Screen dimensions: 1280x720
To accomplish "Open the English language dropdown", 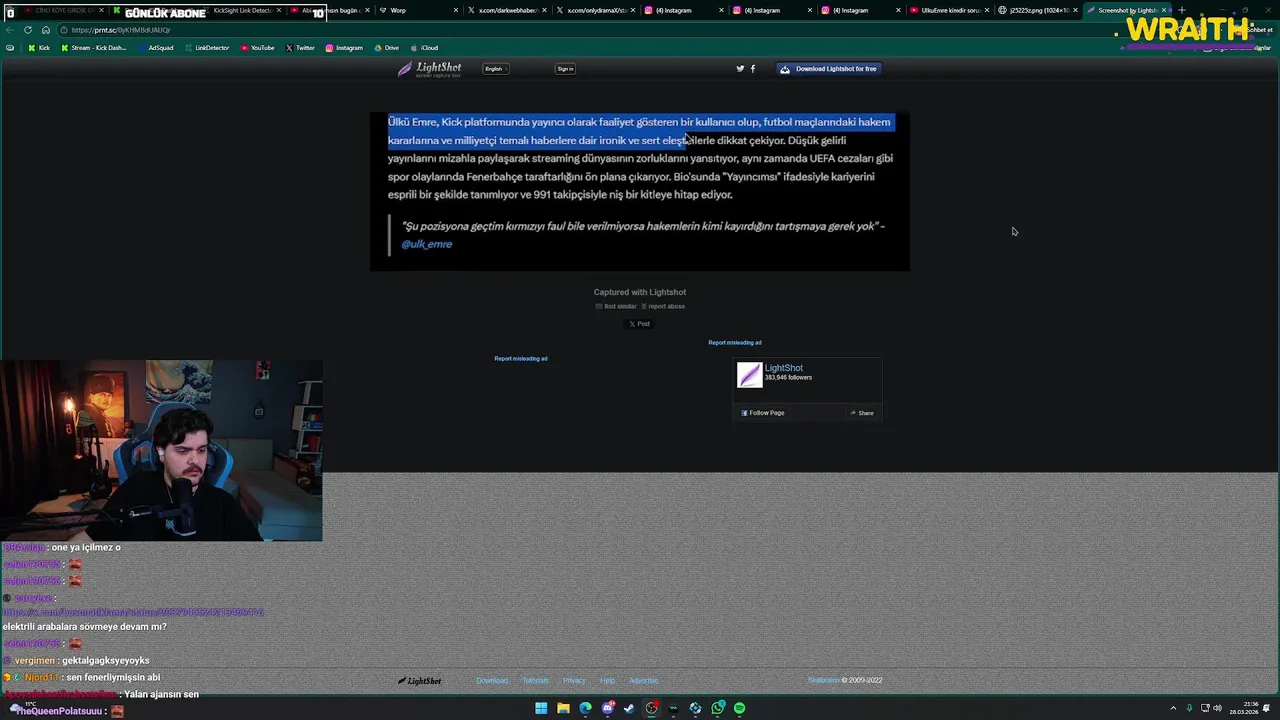I will [496, 69].
